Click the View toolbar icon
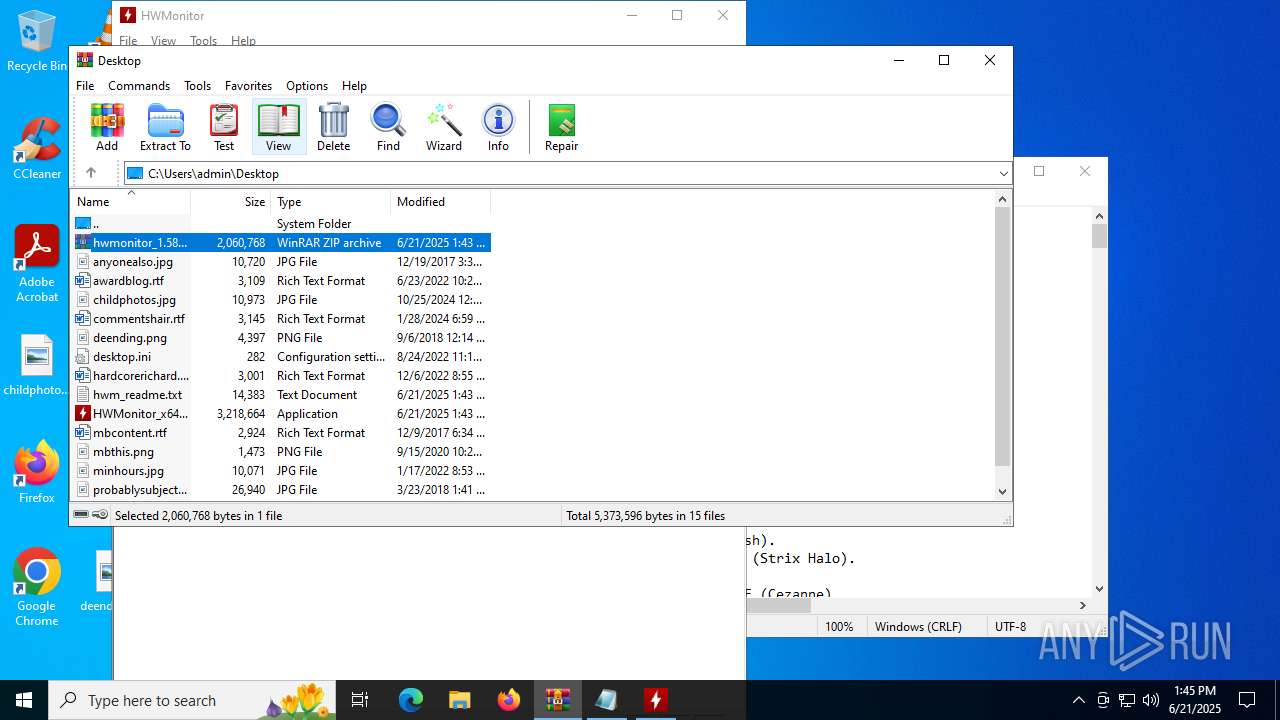1280x720 pixels. tap(278, 128)
